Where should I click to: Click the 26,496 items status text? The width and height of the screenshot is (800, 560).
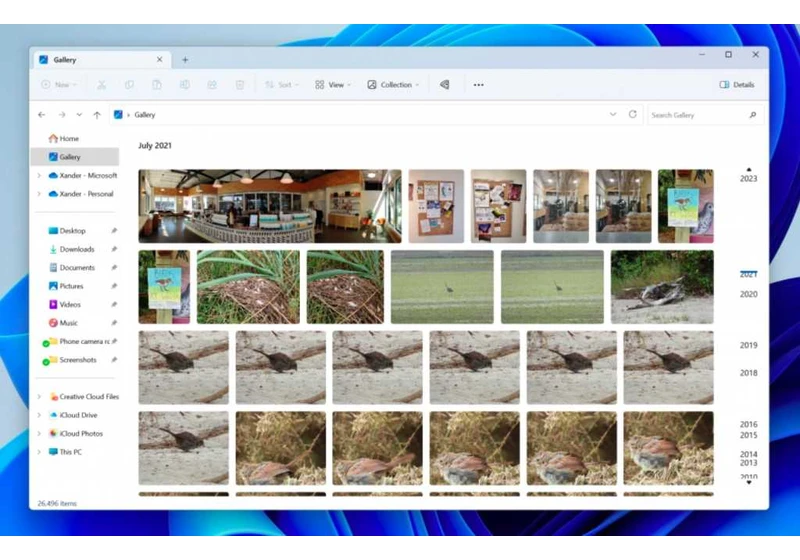[57, 503]
